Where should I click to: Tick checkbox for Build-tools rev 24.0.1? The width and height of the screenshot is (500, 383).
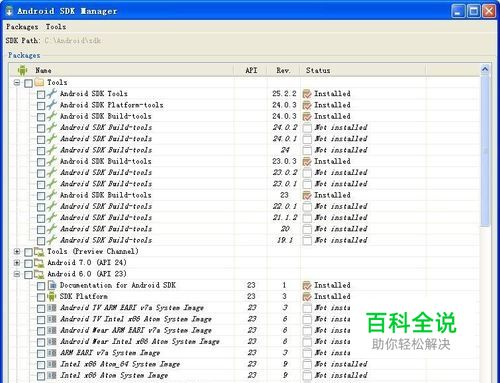coord(41,139)
